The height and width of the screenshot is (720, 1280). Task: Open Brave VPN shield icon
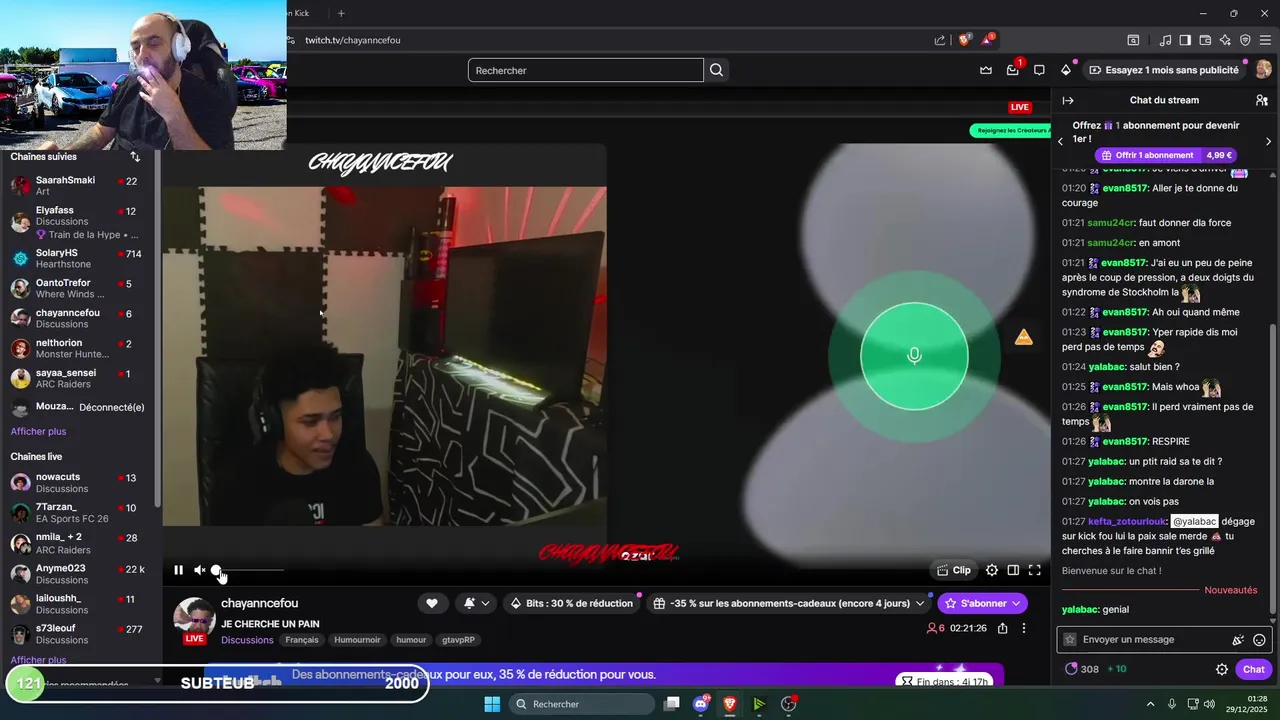tap(1245, 40)
